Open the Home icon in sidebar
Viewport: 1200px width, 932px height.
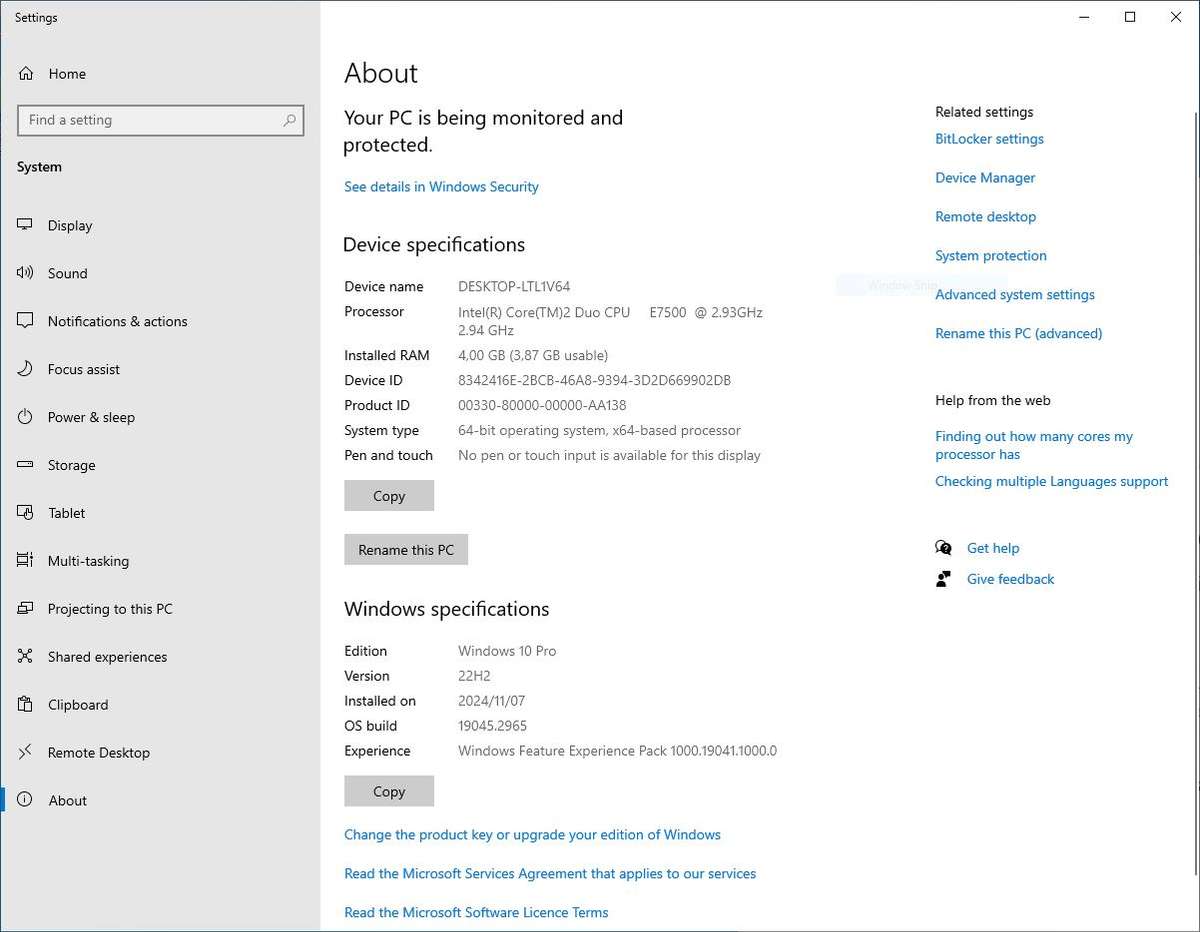pyautogui.click(x=24, y=73)
